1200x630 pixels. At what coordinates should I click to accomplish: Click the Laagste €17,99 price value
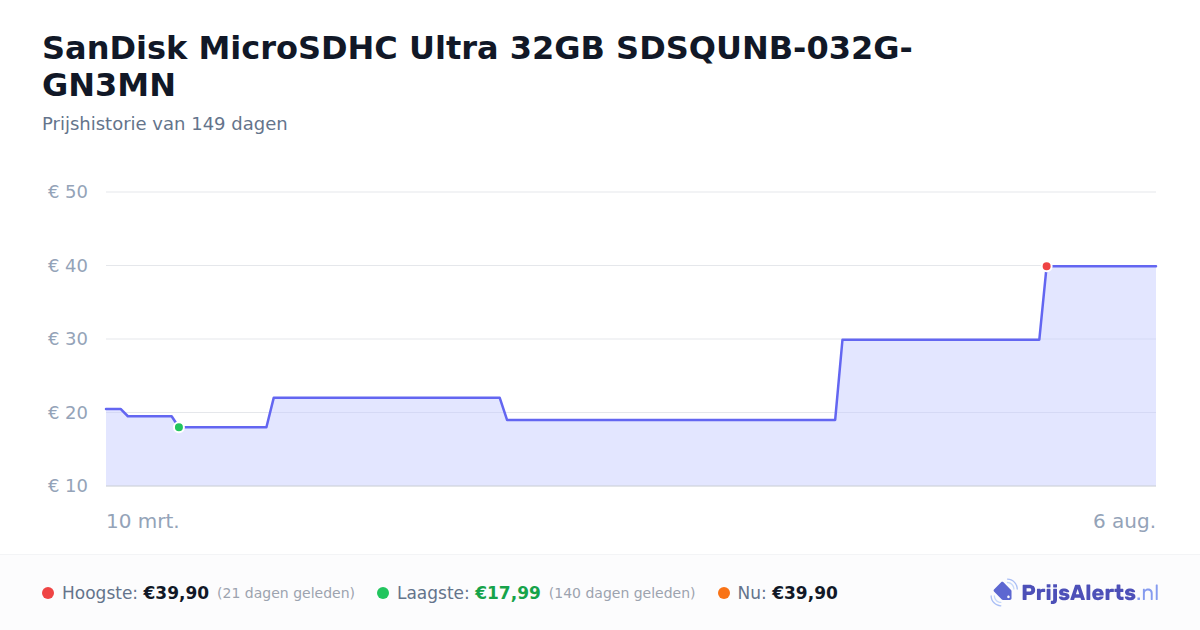point(507,593)
